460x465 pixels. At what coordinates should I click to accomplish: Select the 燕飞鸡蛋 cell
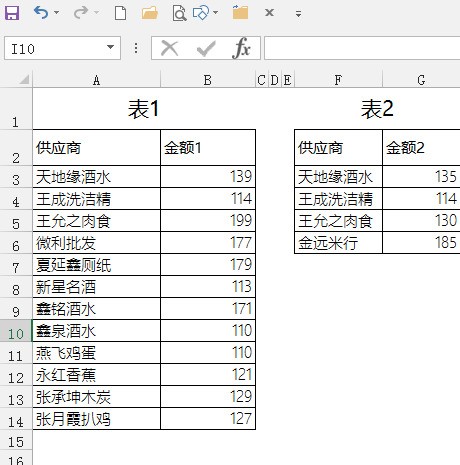[x=96, y=353]
